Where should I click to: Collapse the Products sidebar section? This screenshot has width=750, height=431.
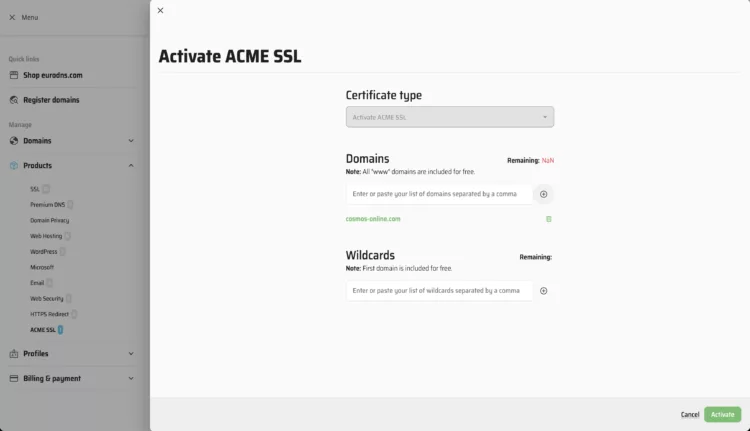coord(131,165)
